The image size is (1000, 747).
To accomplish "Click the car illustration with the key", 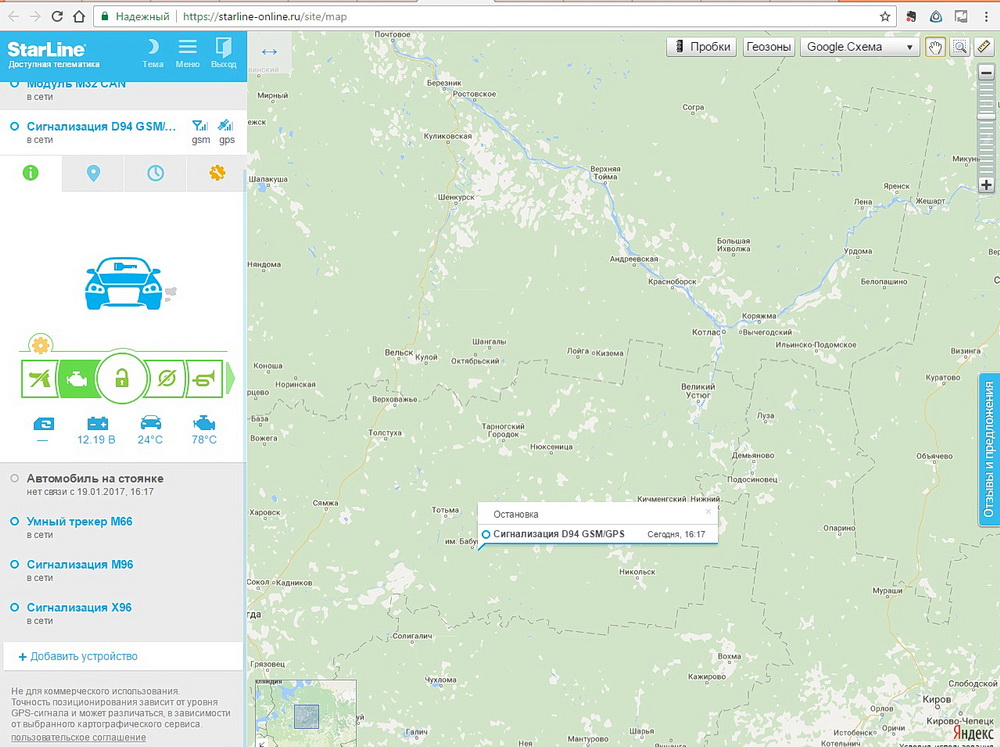I will click(123, 283).
